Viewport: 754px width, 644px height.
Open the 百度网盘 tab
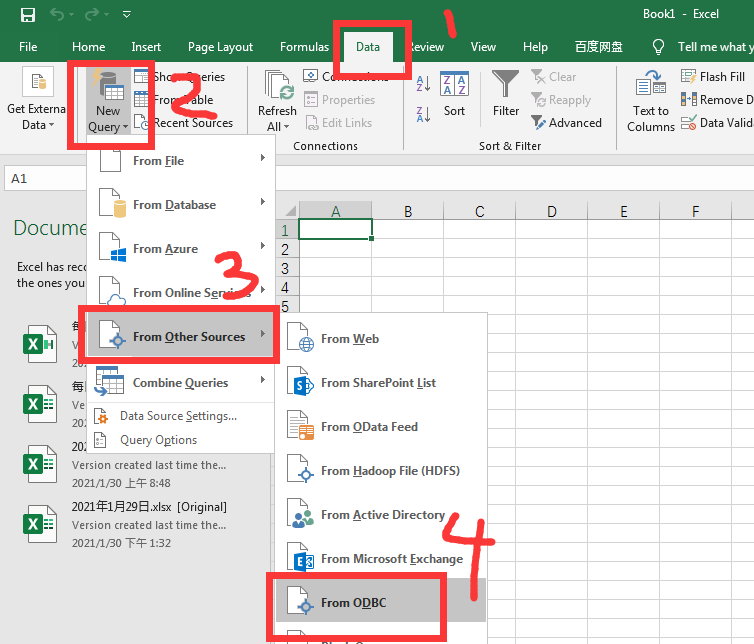599,47
